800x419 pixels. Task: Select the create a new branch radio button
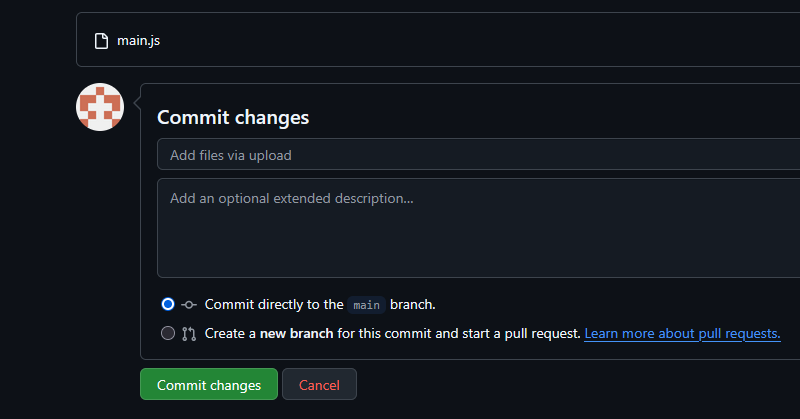pos(168,333)
